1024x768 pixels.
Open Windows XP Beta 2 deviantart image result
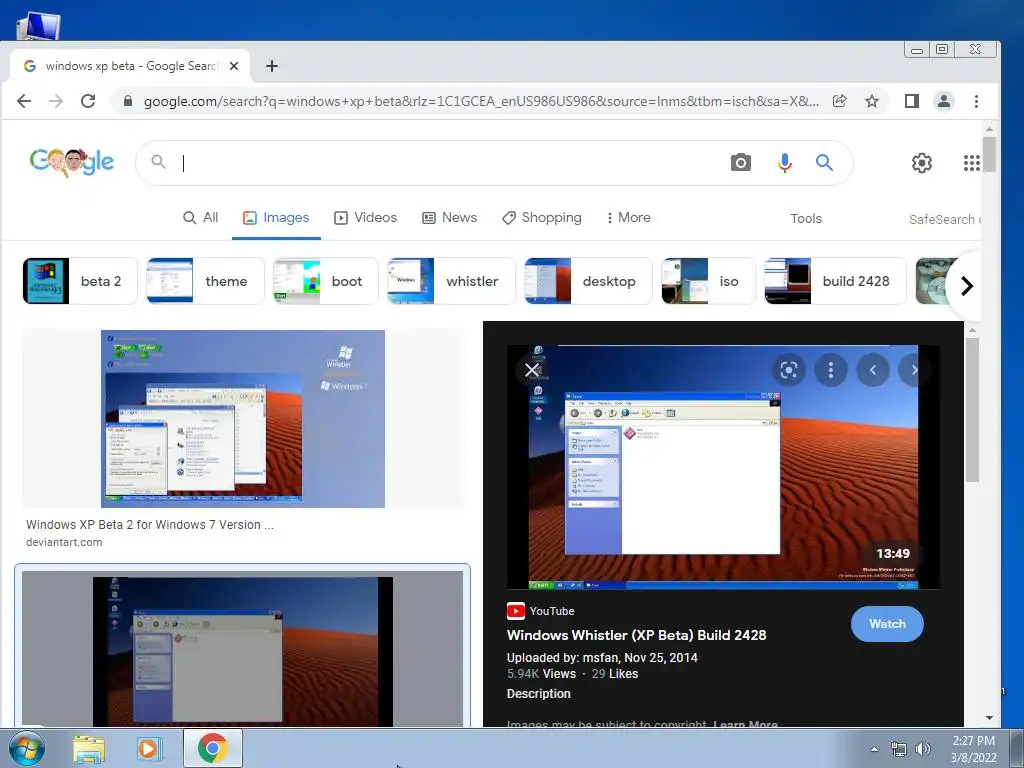[x=243, y=419]
